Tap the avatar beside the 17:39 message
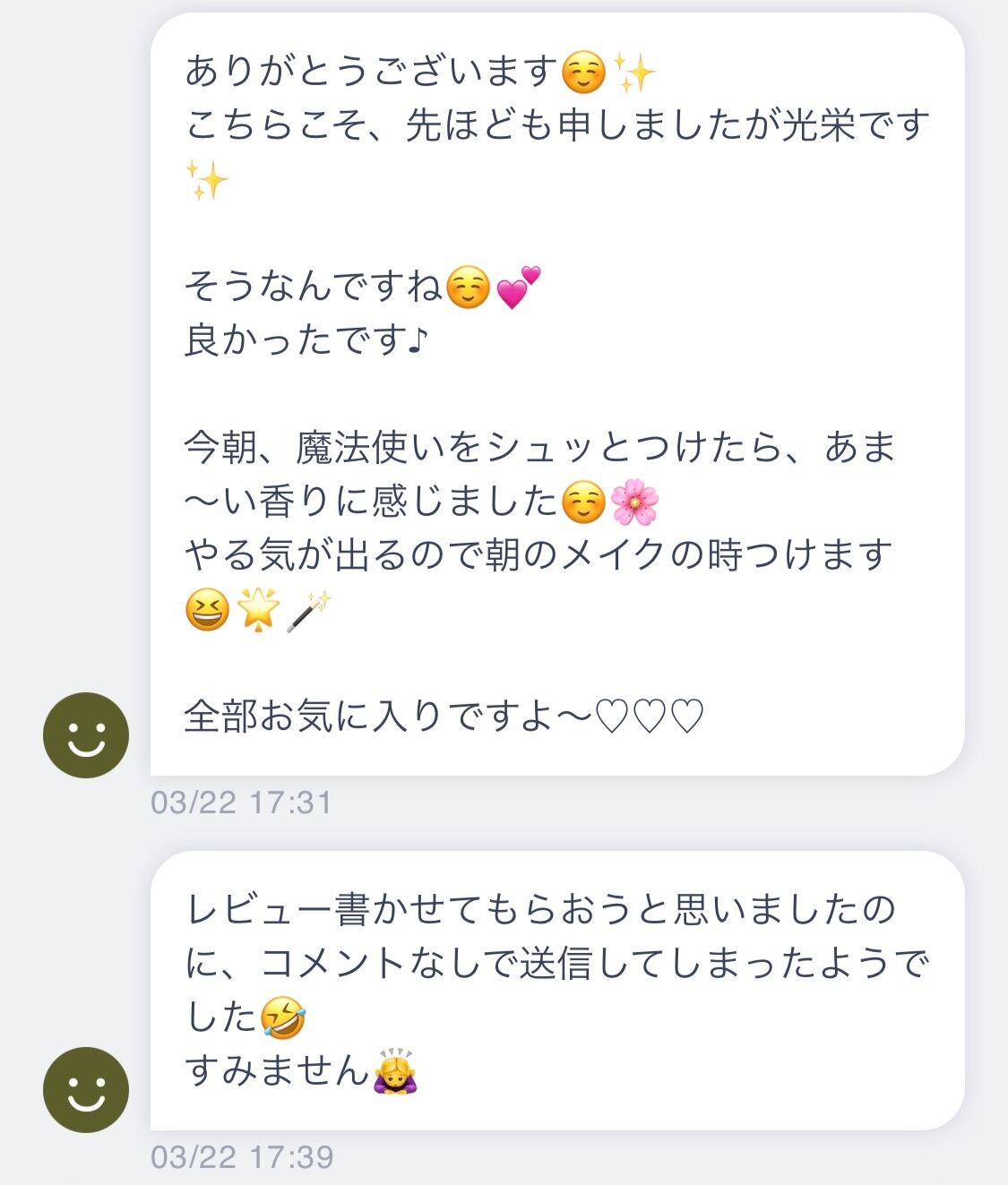 (86, 1089)
